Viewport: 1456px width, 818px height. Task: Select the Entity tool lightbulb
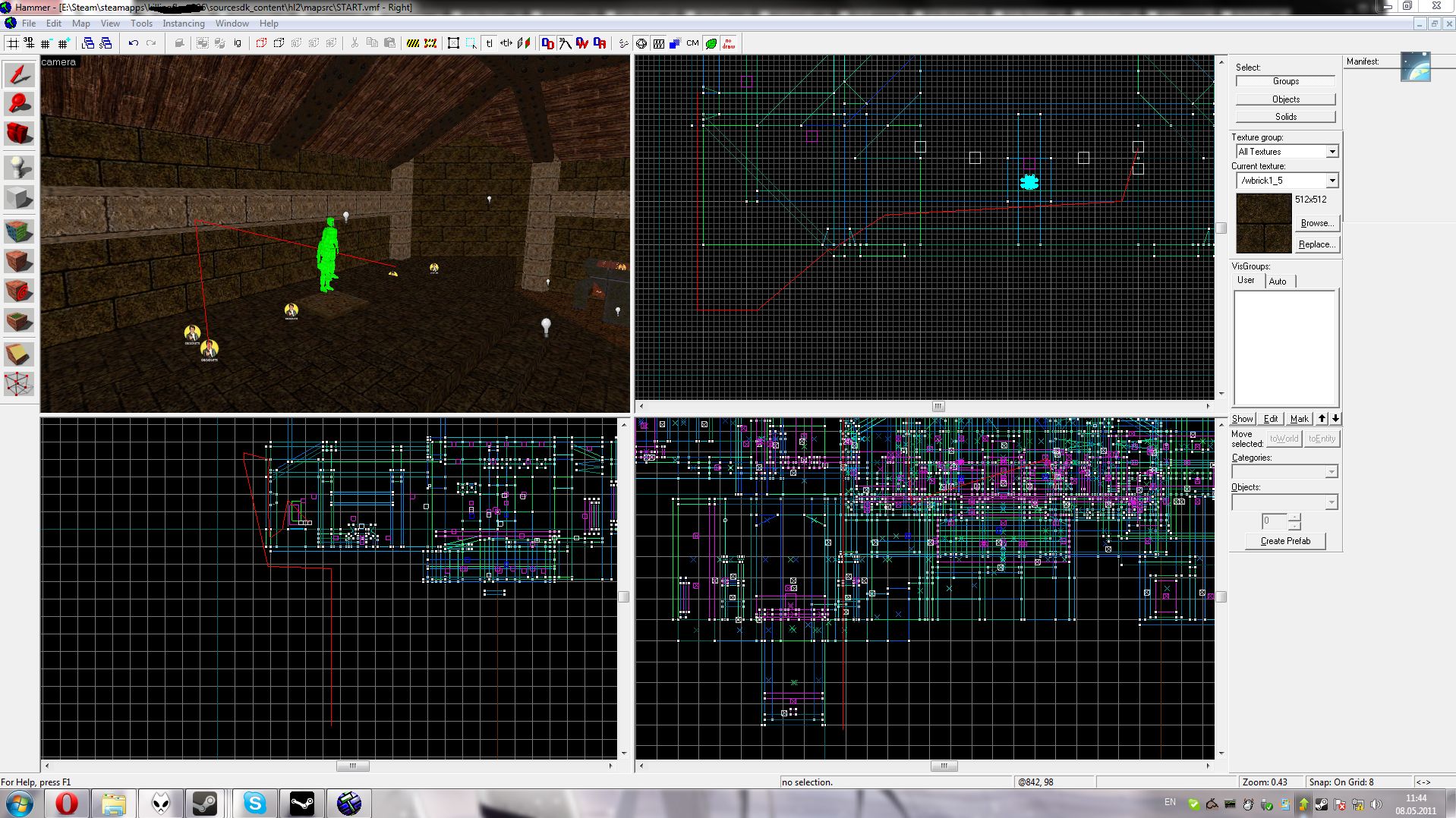pos(19,167)
